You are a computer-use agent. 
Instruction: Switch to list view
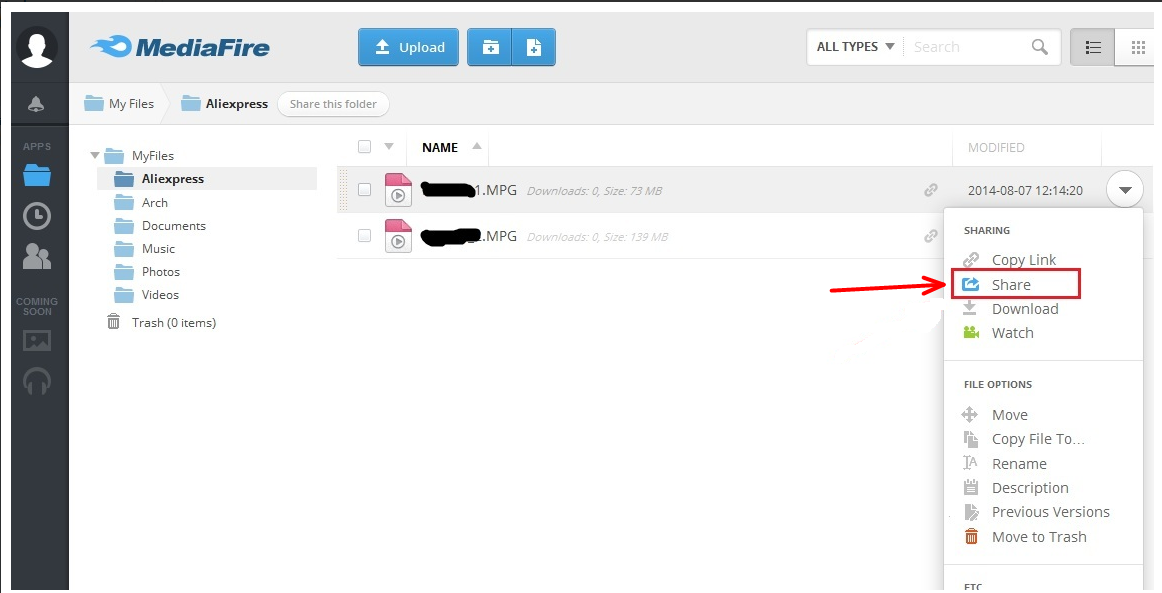point(1092,47)
